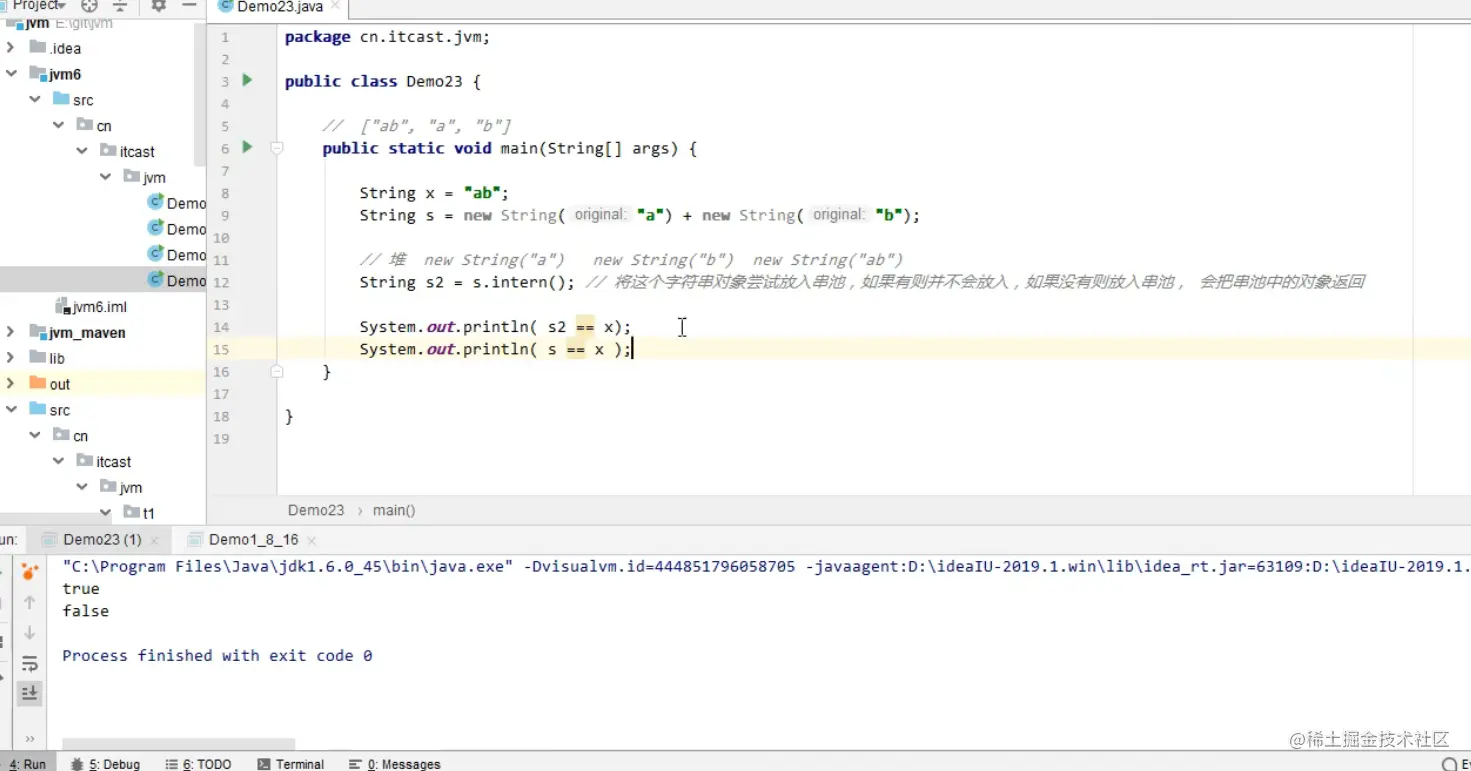Viewport: 1471px width, 771px height.
Task: Click the down-arrow icon in Run console
Action: tap(29, 632)
